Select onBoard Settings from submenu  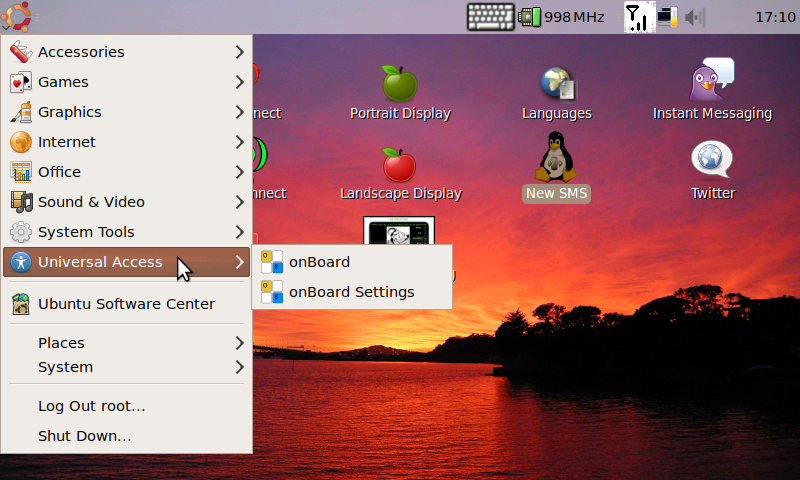pyautogui.click(x=351, y=292)
